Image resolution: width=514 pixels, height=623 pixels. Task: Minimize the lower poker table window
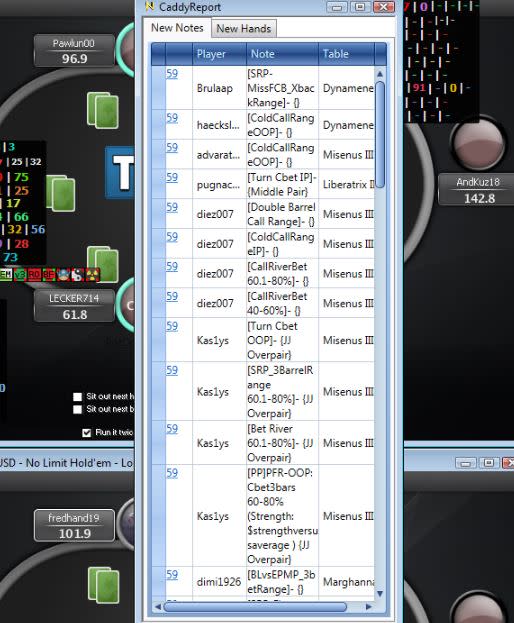466,463
